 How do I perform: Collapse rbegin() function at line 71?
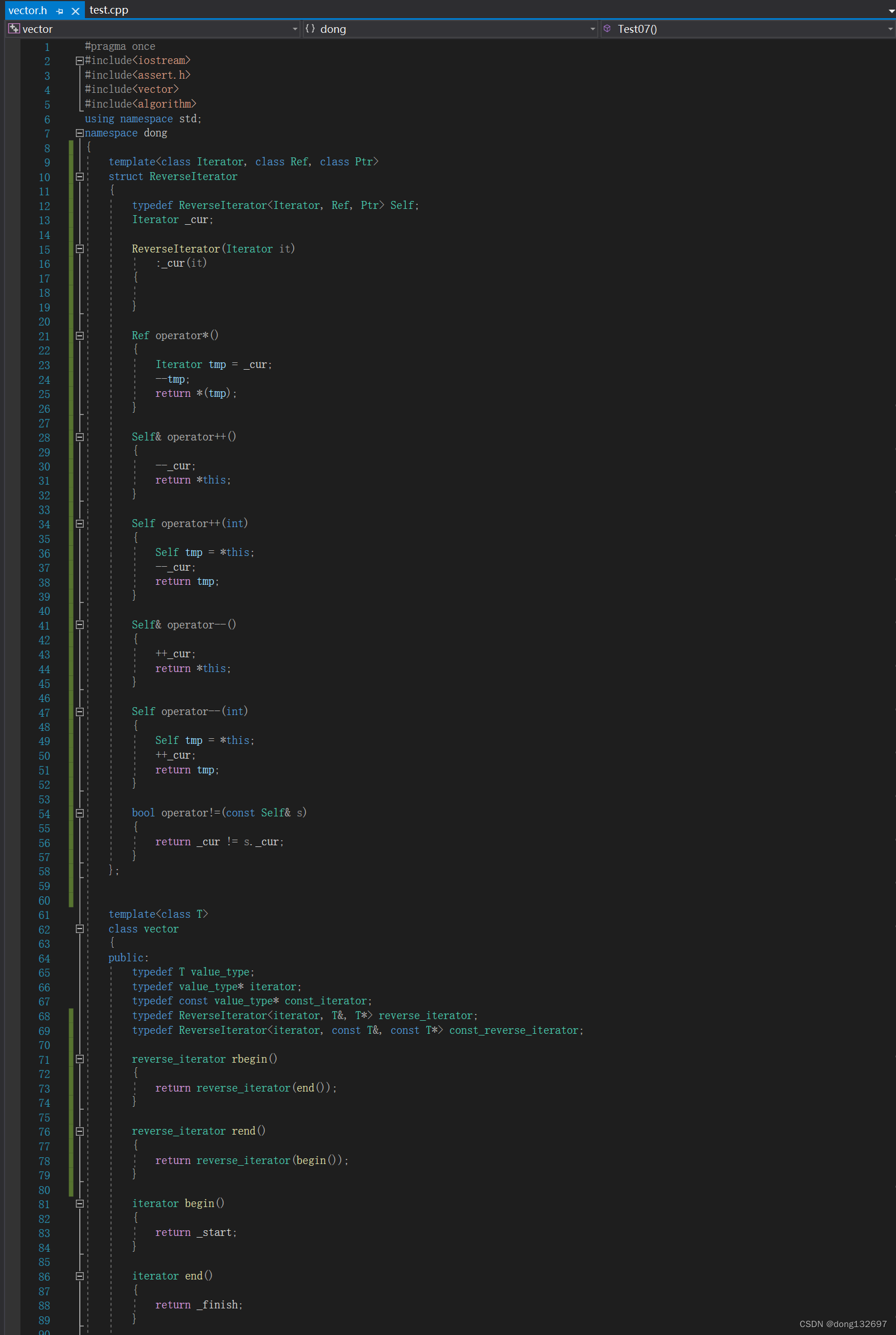(80, 1059)
